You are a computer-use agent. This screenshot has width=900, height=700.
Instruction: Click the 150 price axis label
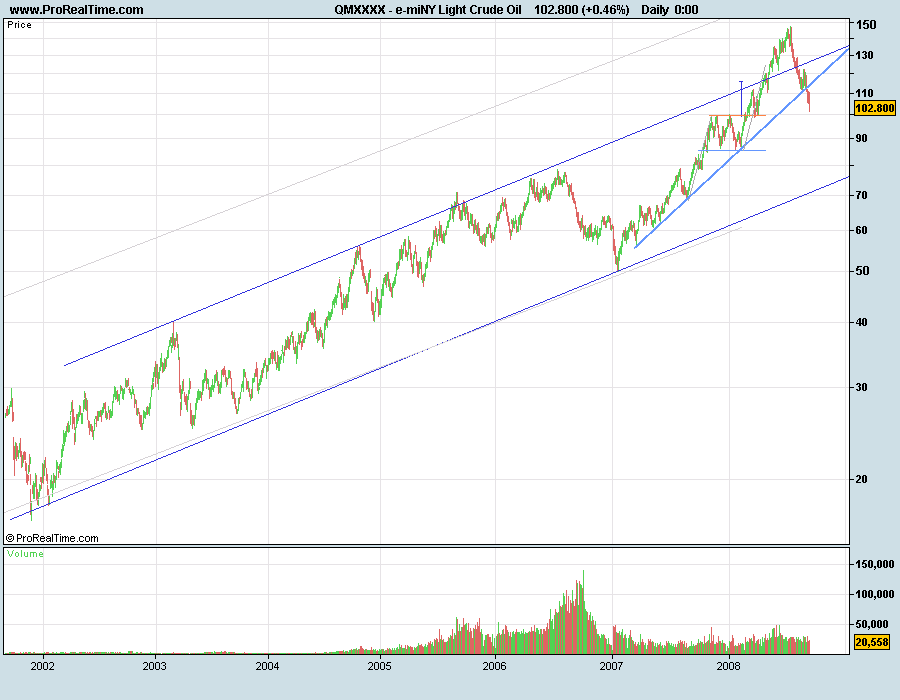click(866, 25)
